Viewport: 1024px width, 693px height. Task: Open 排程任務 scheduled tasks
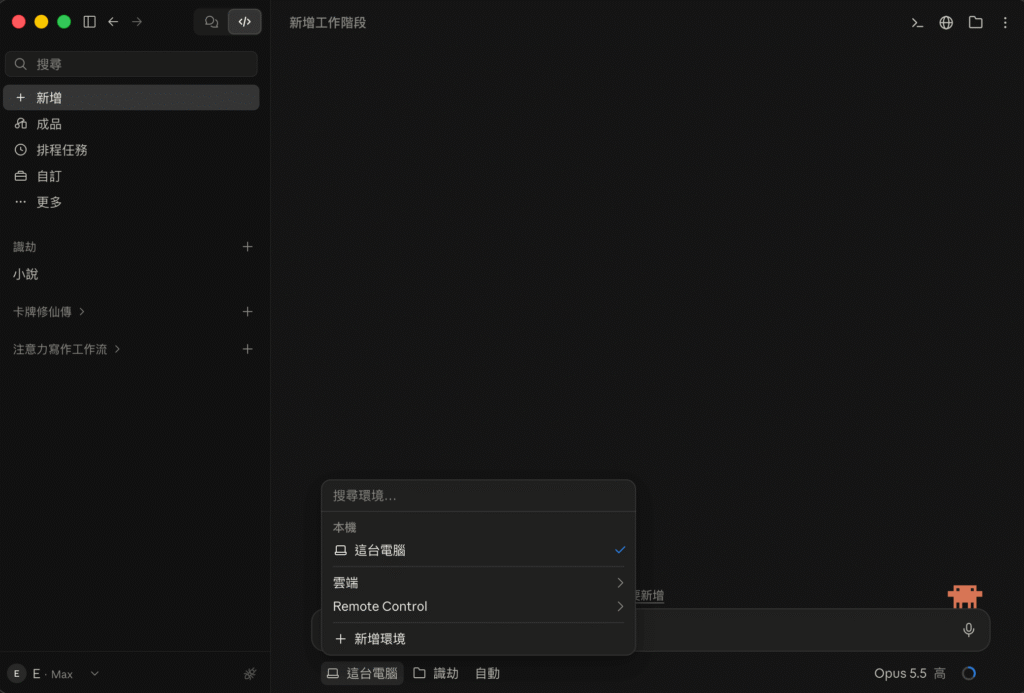pyautogui.click(x=131, y=150)
